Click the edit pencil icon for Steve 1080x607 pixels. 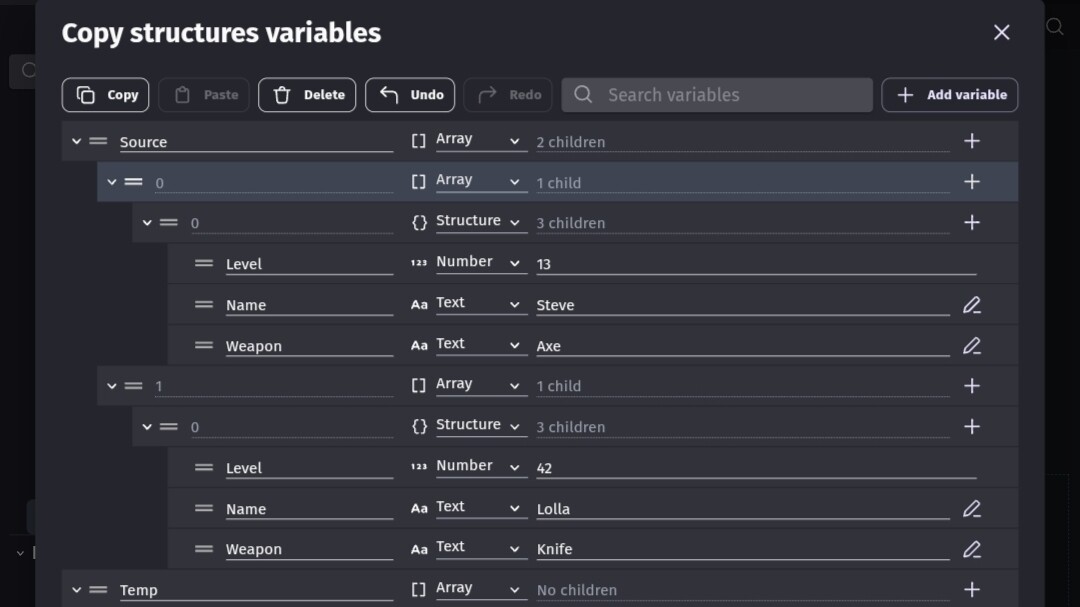click(971, 305)
